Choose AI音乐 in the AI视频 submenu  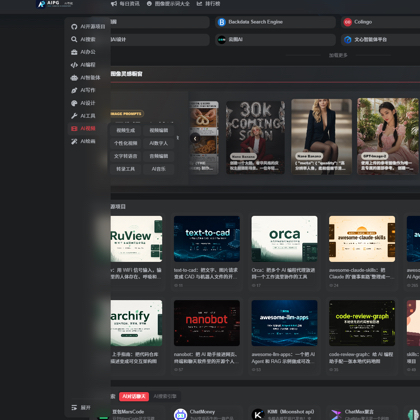tap(159, 169)
